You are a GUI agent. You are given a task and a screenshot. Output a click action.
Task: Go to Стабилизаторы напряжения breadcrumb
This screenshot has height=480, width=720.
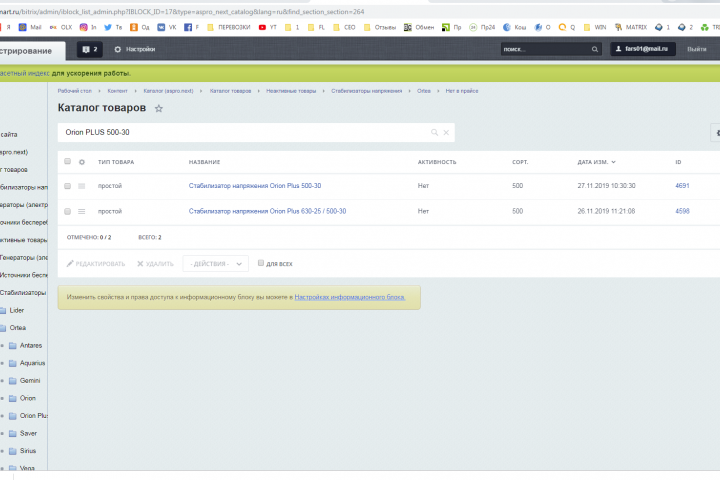tap(367, 91)
